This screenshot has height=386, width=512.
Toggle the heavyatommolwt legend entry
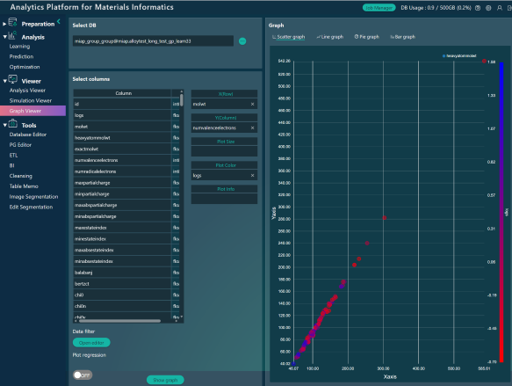click(x=459, y=56)
